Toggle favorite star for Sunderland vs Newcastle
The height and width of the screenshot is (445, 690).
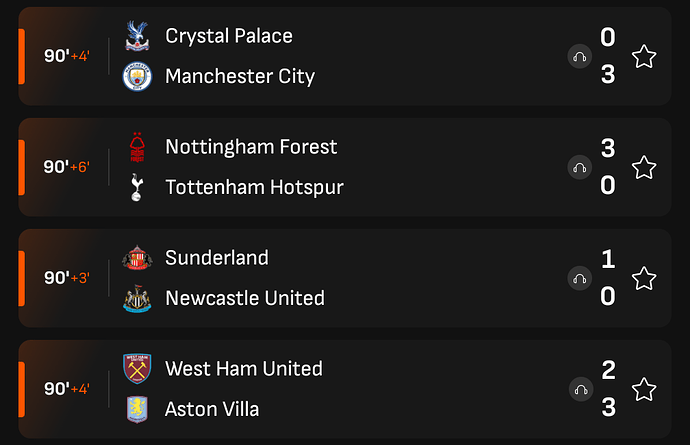point(644,278)
